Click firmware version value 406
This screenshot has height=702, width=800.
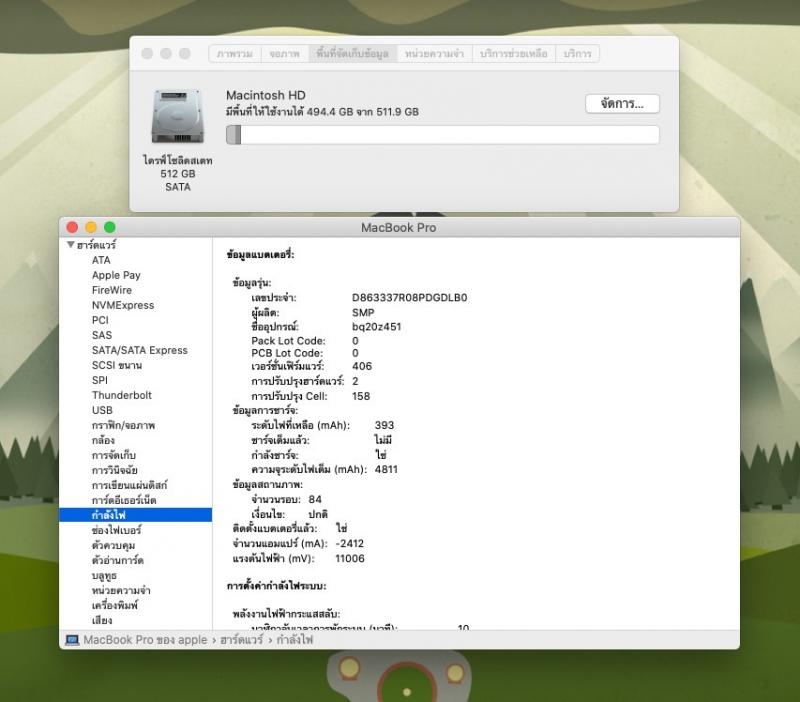pyautogui.click(x=362, y=366)
